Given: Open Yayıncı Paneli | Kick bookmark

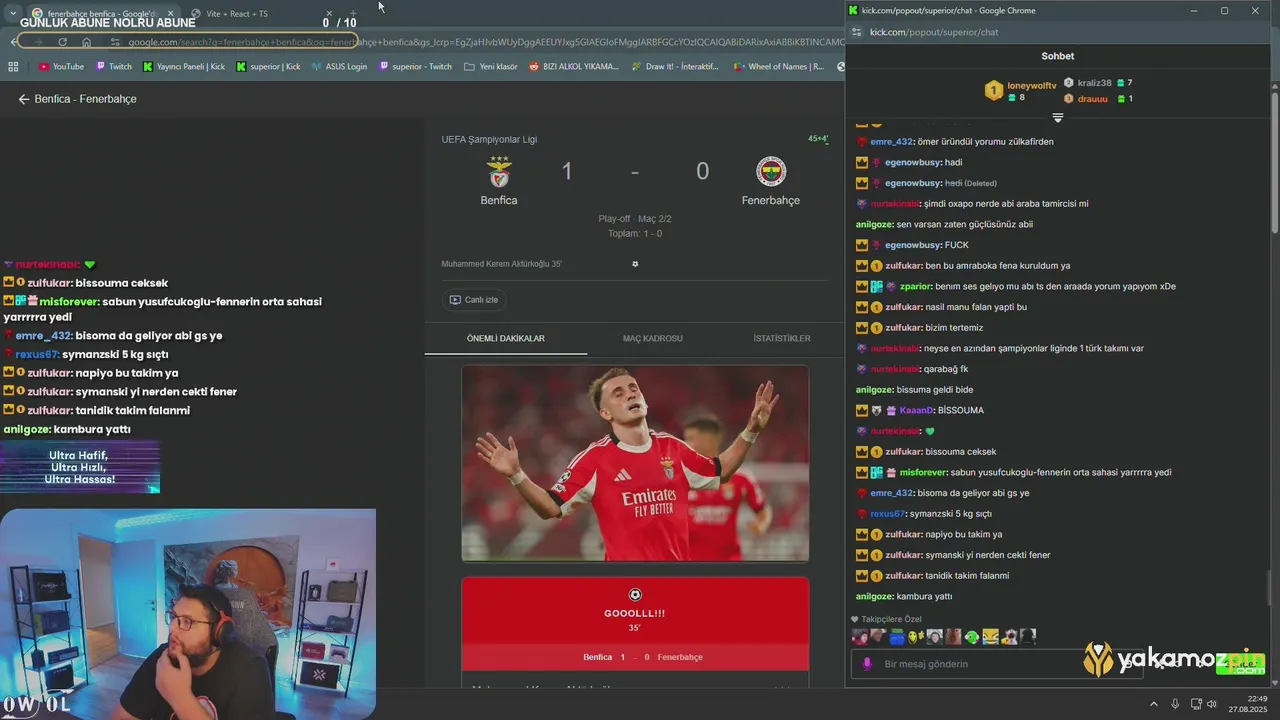Looking at the screenshot, I should tap(184, 67).
